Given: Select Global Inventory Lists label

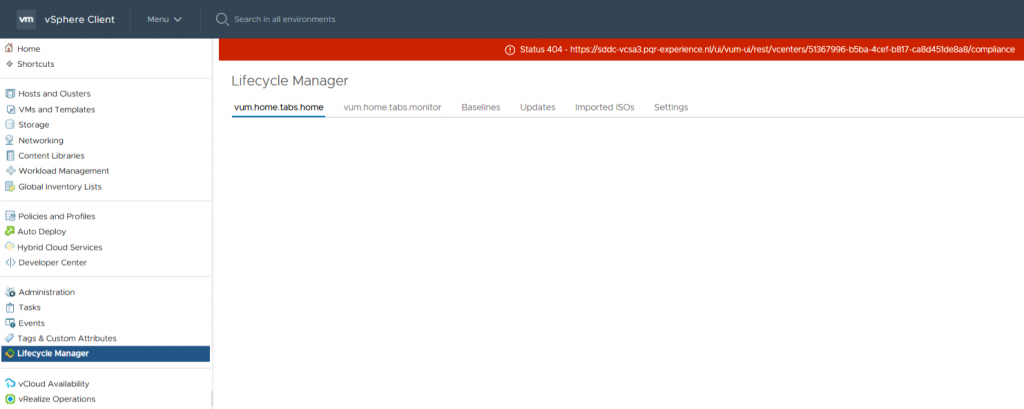Looking at the screenshot, I should pyautogui.click(x=60, y=187).
